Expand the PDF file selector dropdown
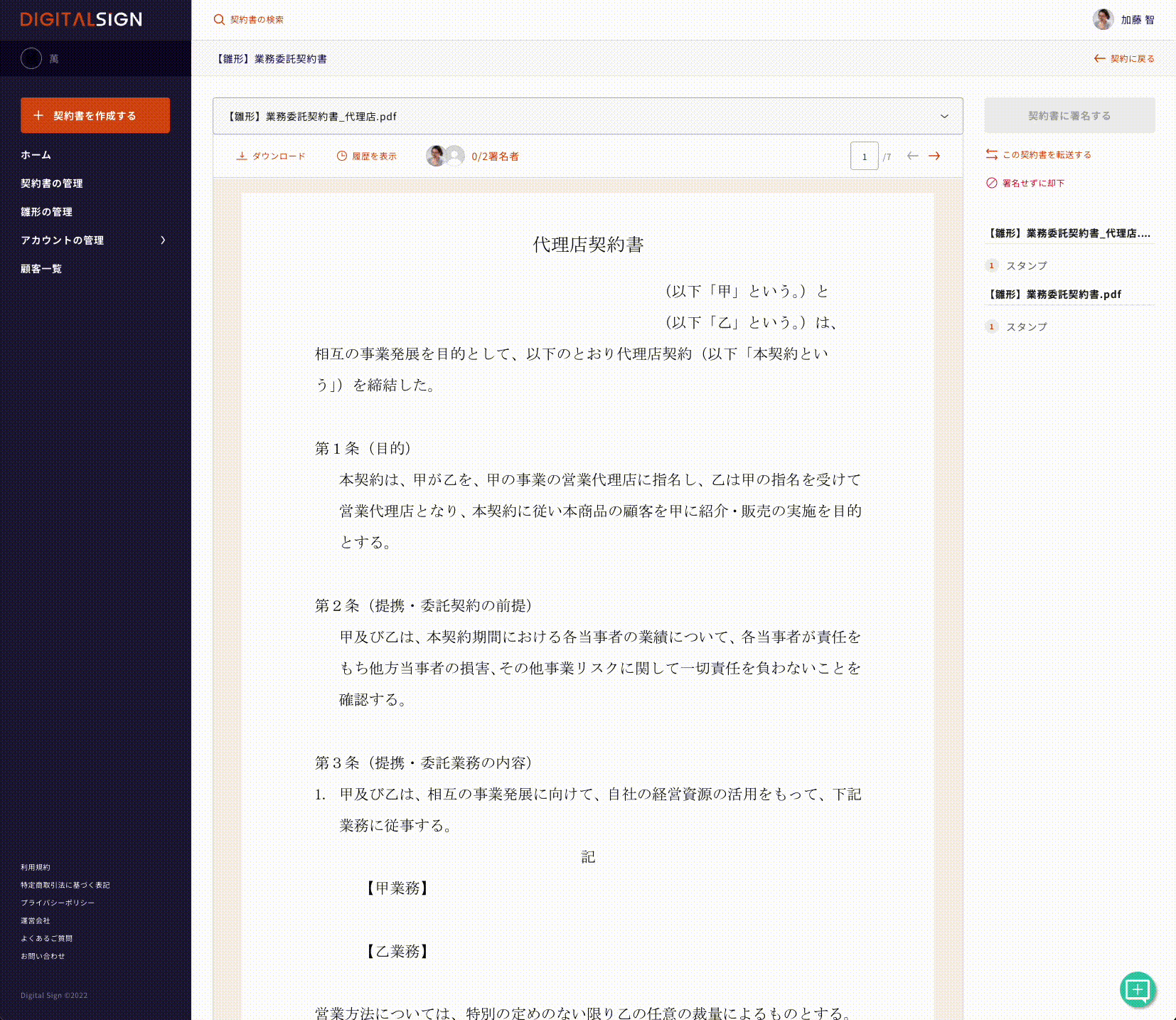Screen dimensions: 1176x1020 pos(944,117)
